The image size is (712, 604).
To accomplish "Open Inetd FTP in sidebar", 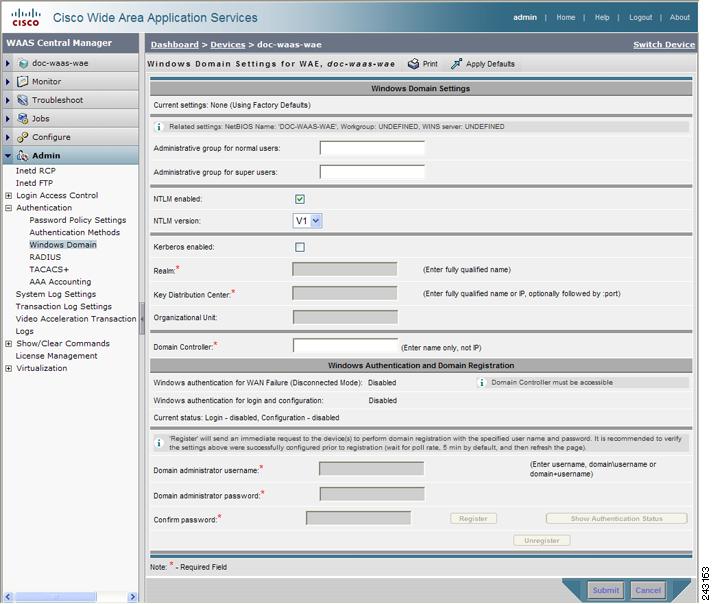I will pos(34,183).
